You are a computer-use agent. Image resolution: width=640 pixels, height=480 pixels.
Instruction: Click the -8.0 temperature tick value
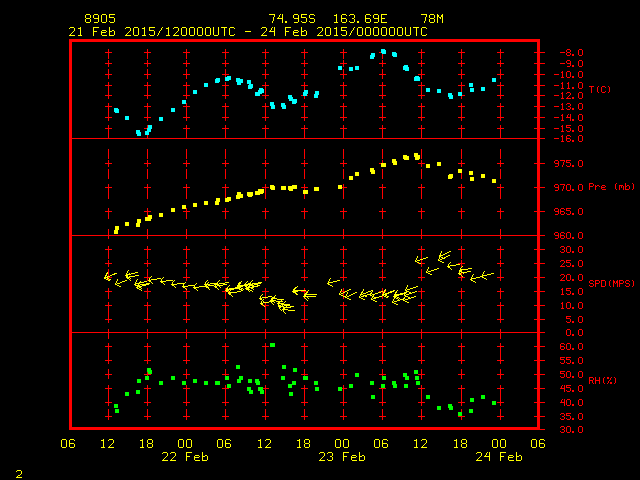571,53
